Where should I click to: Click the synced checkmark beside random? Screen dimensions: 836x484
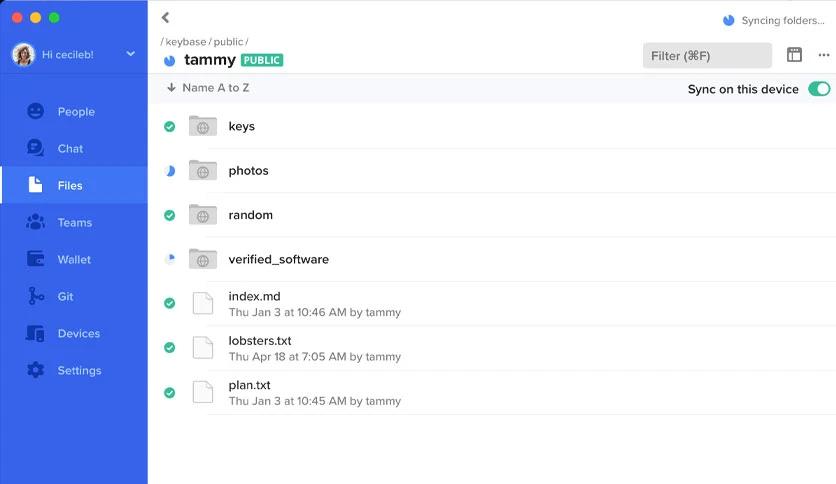(170, 215)
